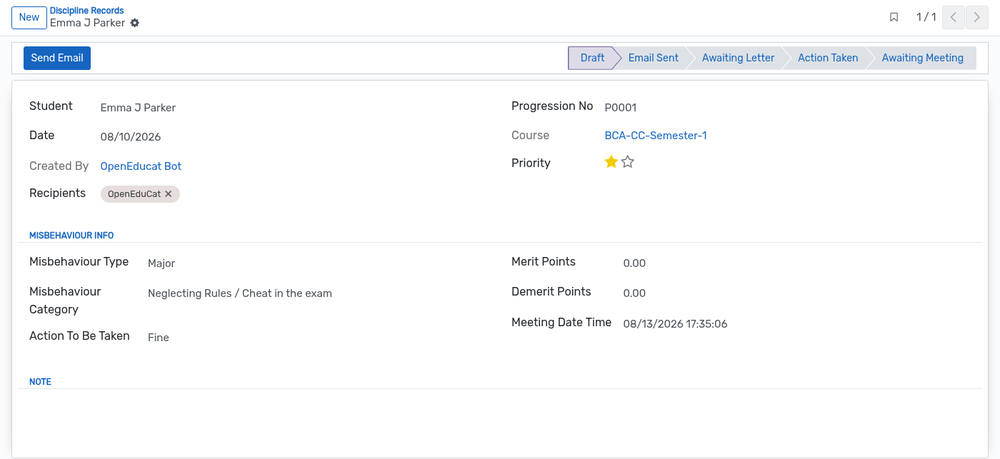Open BCA-CC-Semester-1 course link
1000x459 pixels.
pyautogui.click(x=656, y=136)
